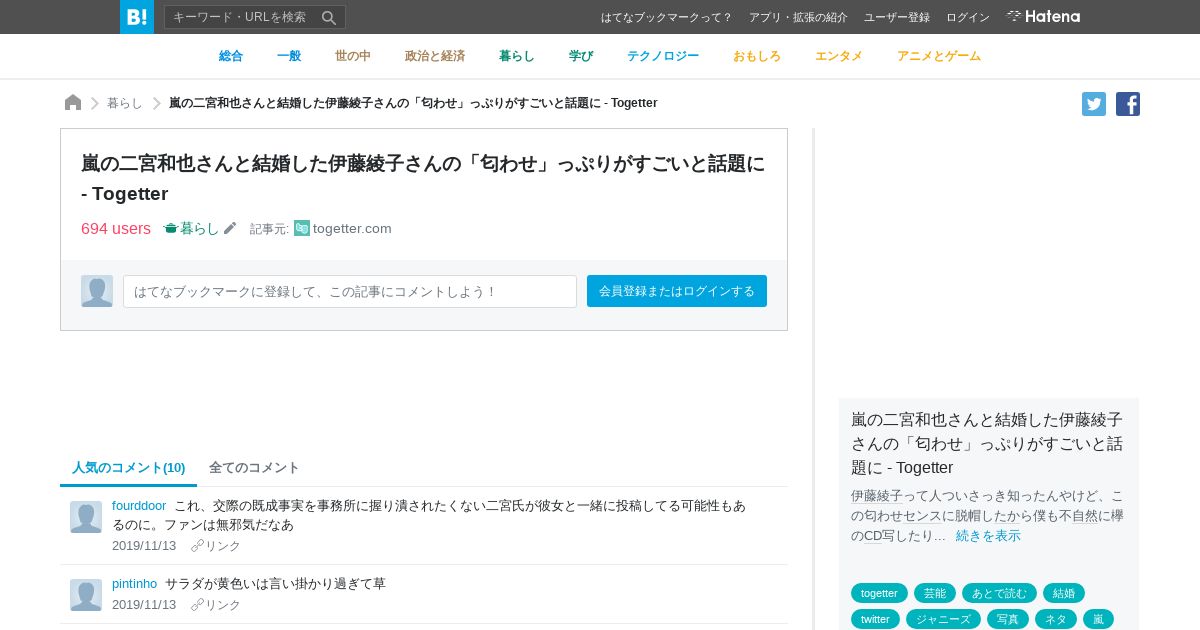1200x630 pixels.
Task: Select the 総合 category
Action: coord(231,56)
